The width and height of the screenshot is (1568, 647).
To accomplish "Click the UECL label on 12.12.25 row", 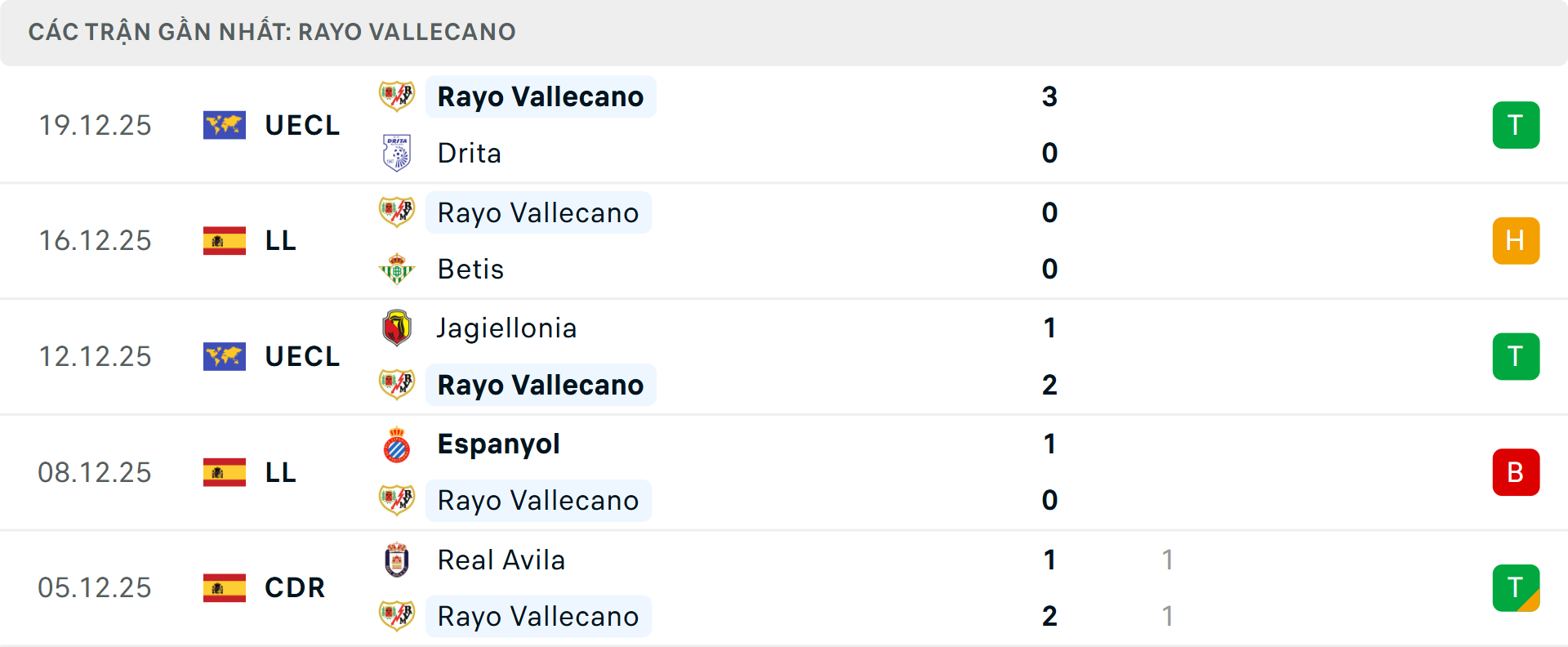I will (302, 356).
